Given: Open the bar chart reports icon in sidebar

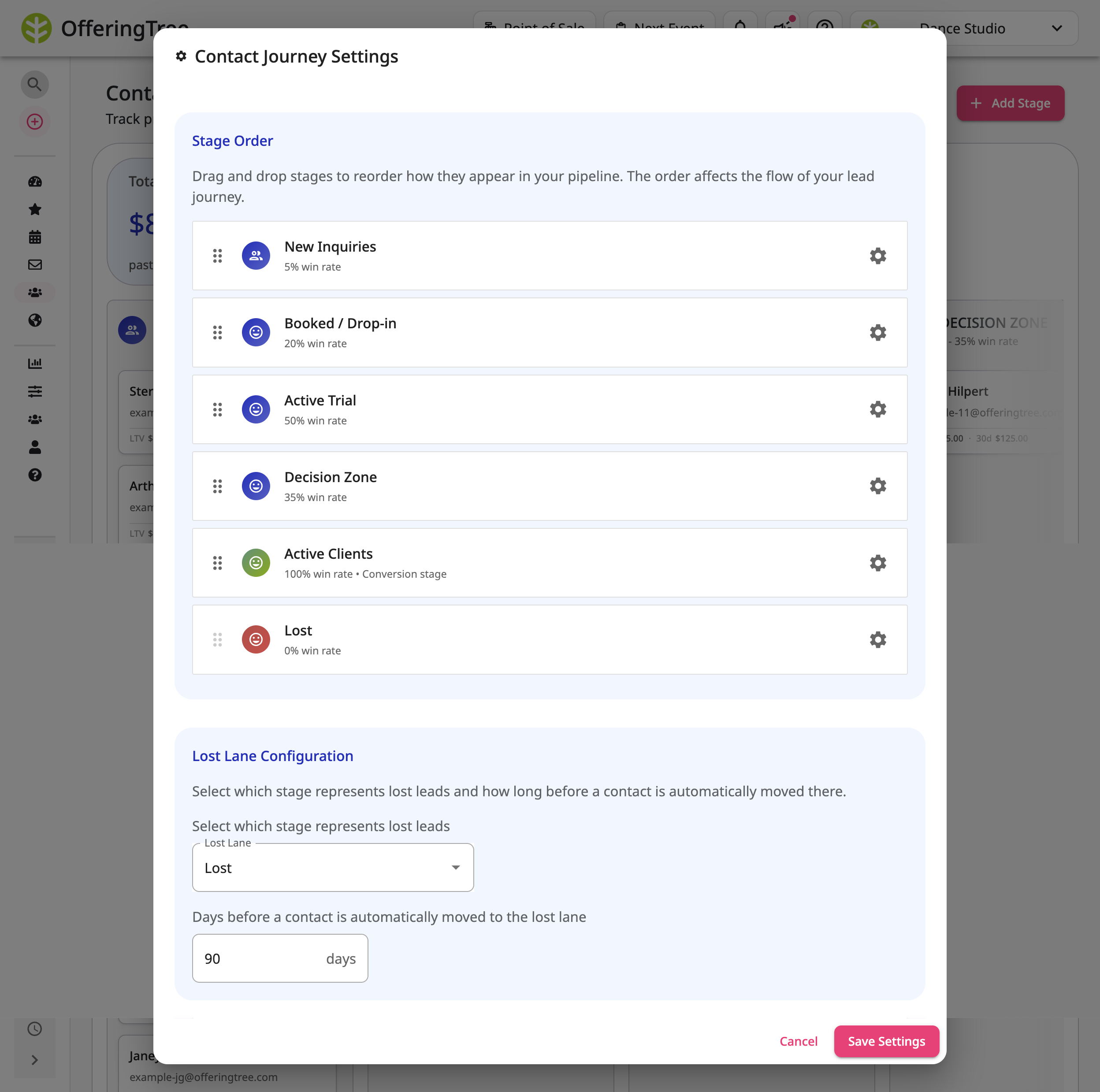Looking at the screenshot, I should tap(35, 363).
